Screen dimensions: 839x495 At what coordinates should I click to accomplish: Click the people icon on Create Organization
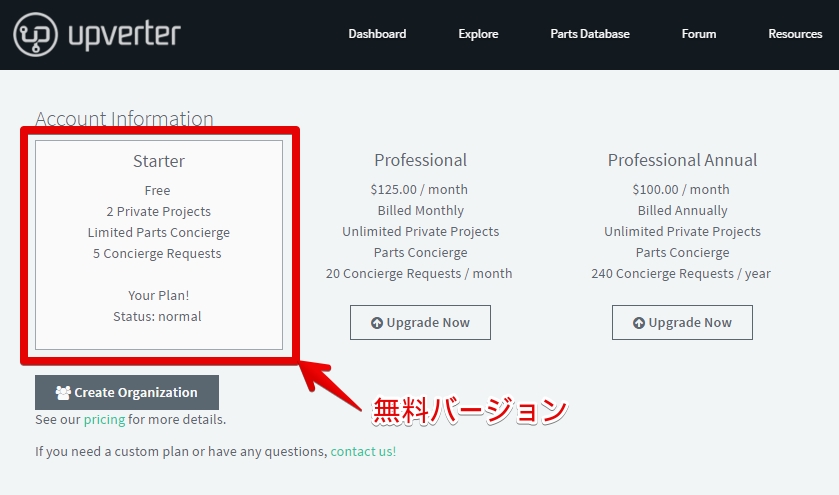pos(63,393)
